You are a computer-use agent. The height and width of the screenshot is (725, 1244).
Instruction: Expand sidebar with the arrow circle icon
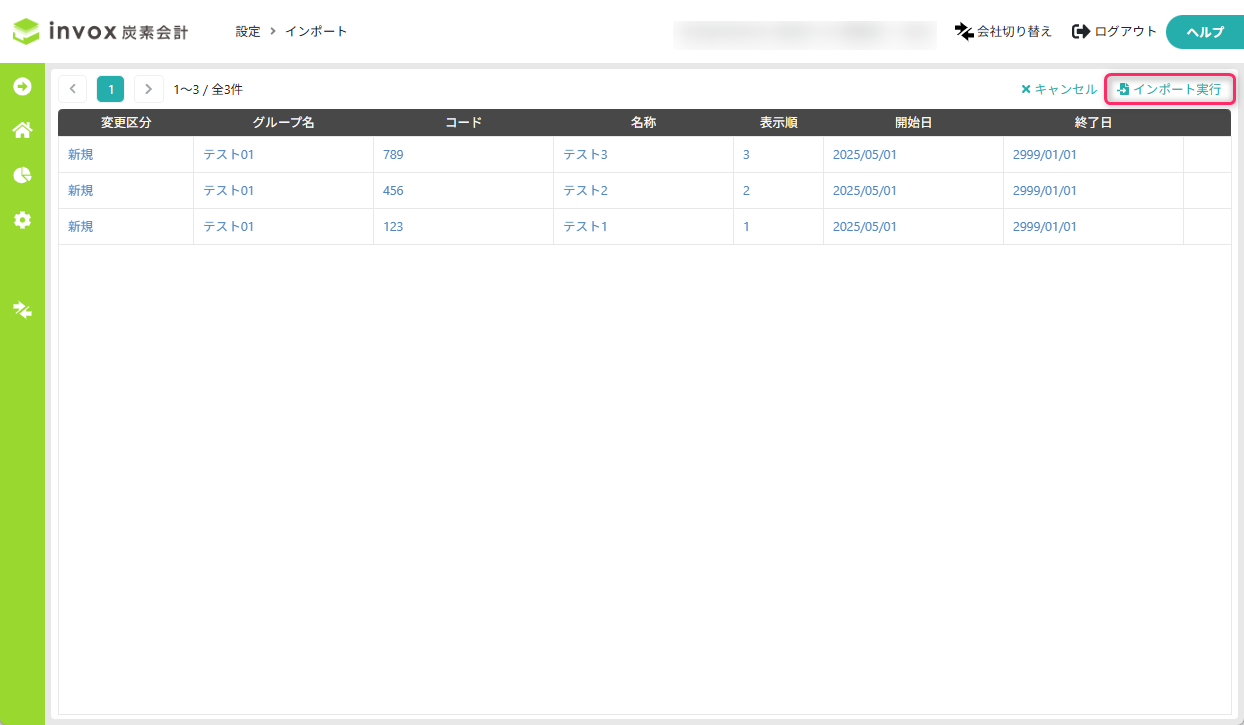click(x=22, y=87)
